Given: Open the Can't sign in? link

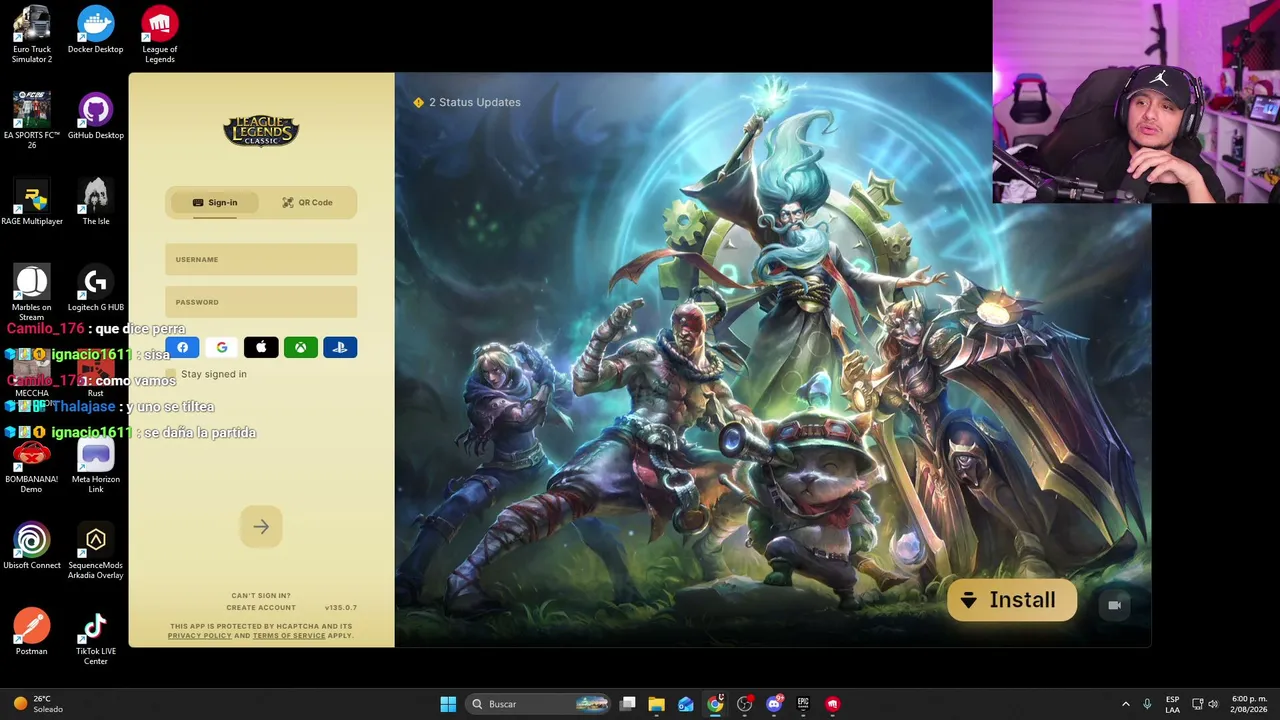Looking at the screenshot, I should coord(261,596).
